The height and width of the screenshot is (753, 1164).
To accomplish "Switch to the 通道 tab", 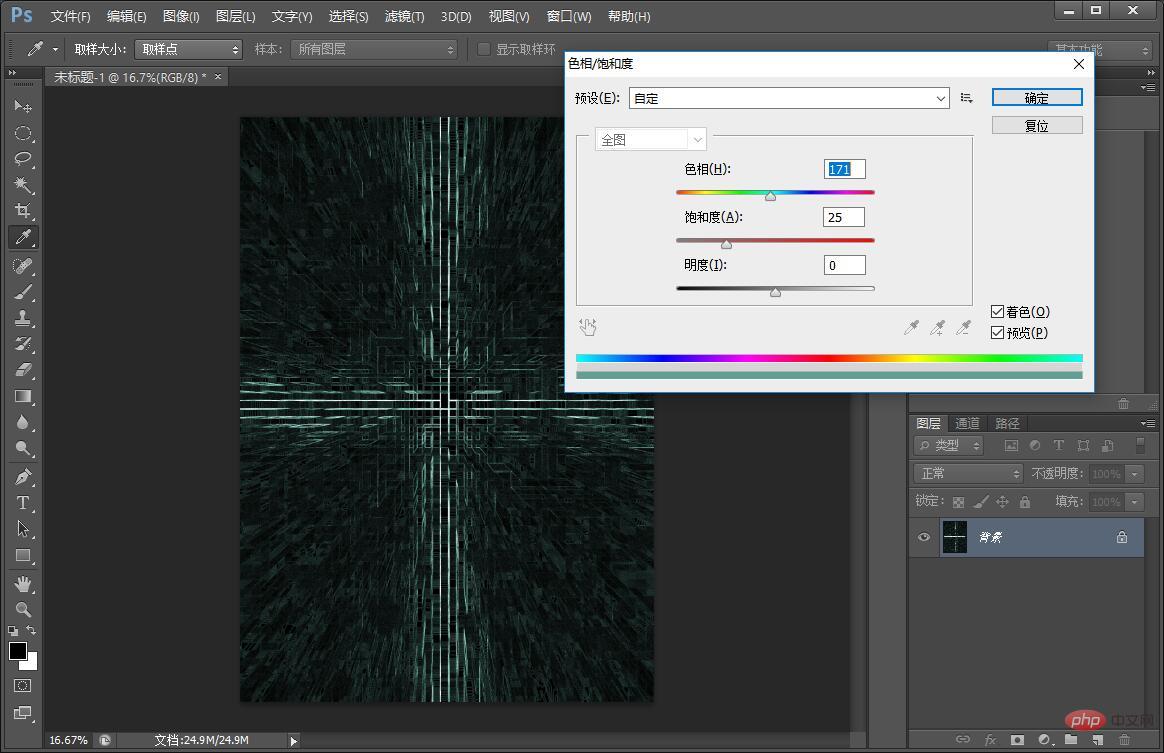I will pos(967,423).
